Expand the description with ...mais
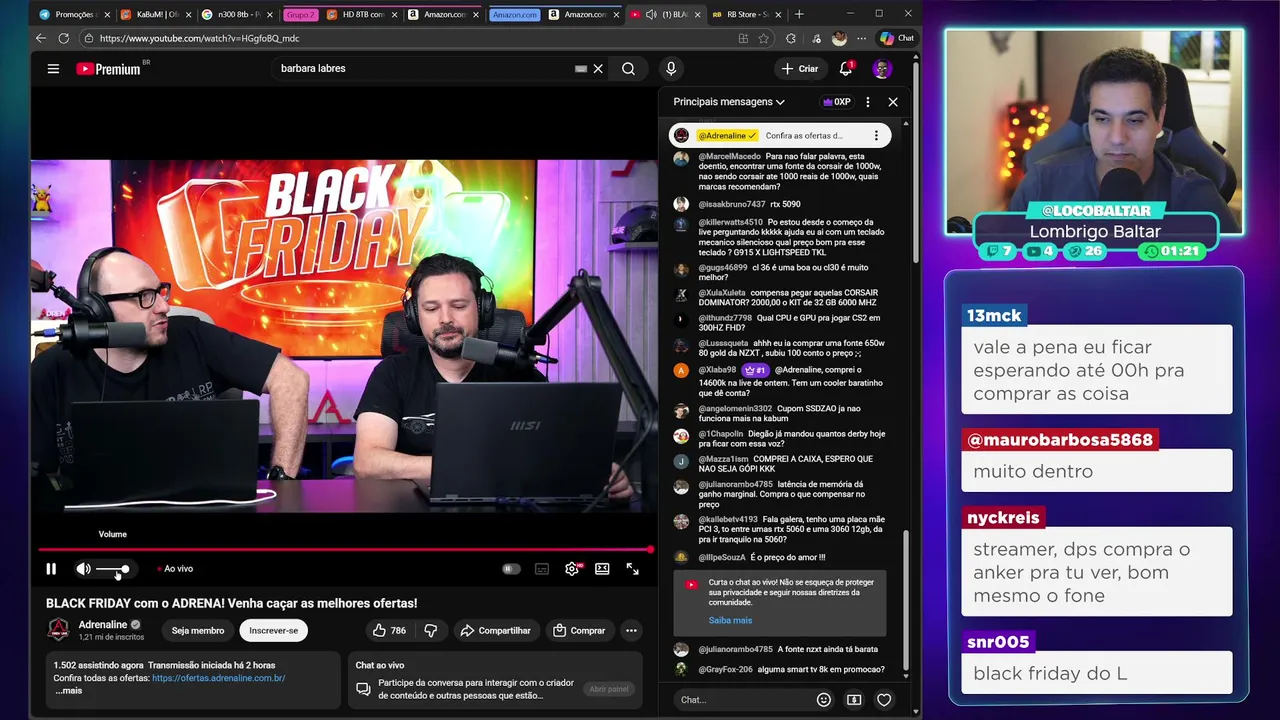Screen dimensions: 1280x720 pyautogui.click(x=68, y=691)
